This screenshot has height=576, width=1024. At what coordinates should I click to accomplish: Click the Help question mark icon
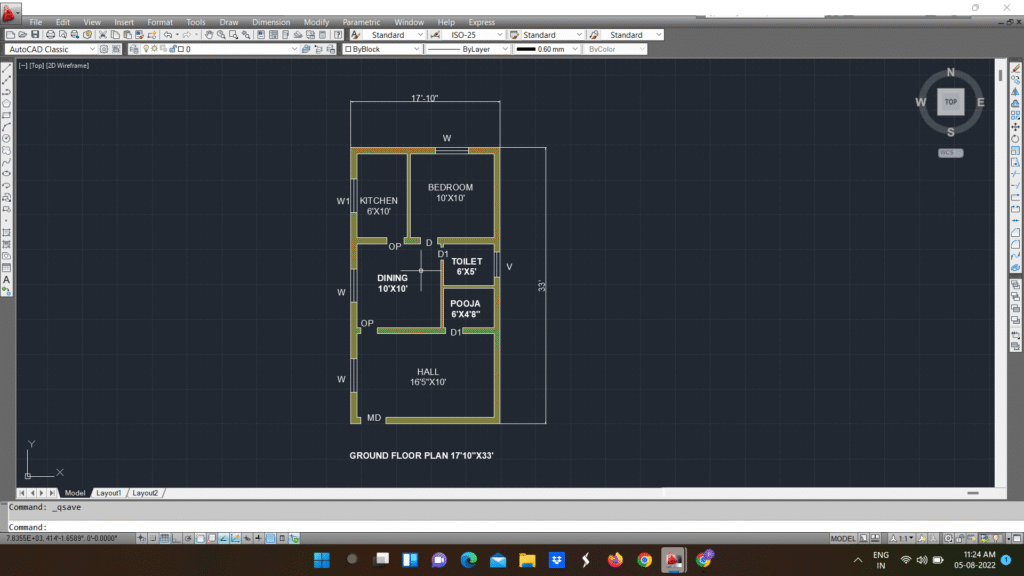pyautogui.click(x=338, y=35)
